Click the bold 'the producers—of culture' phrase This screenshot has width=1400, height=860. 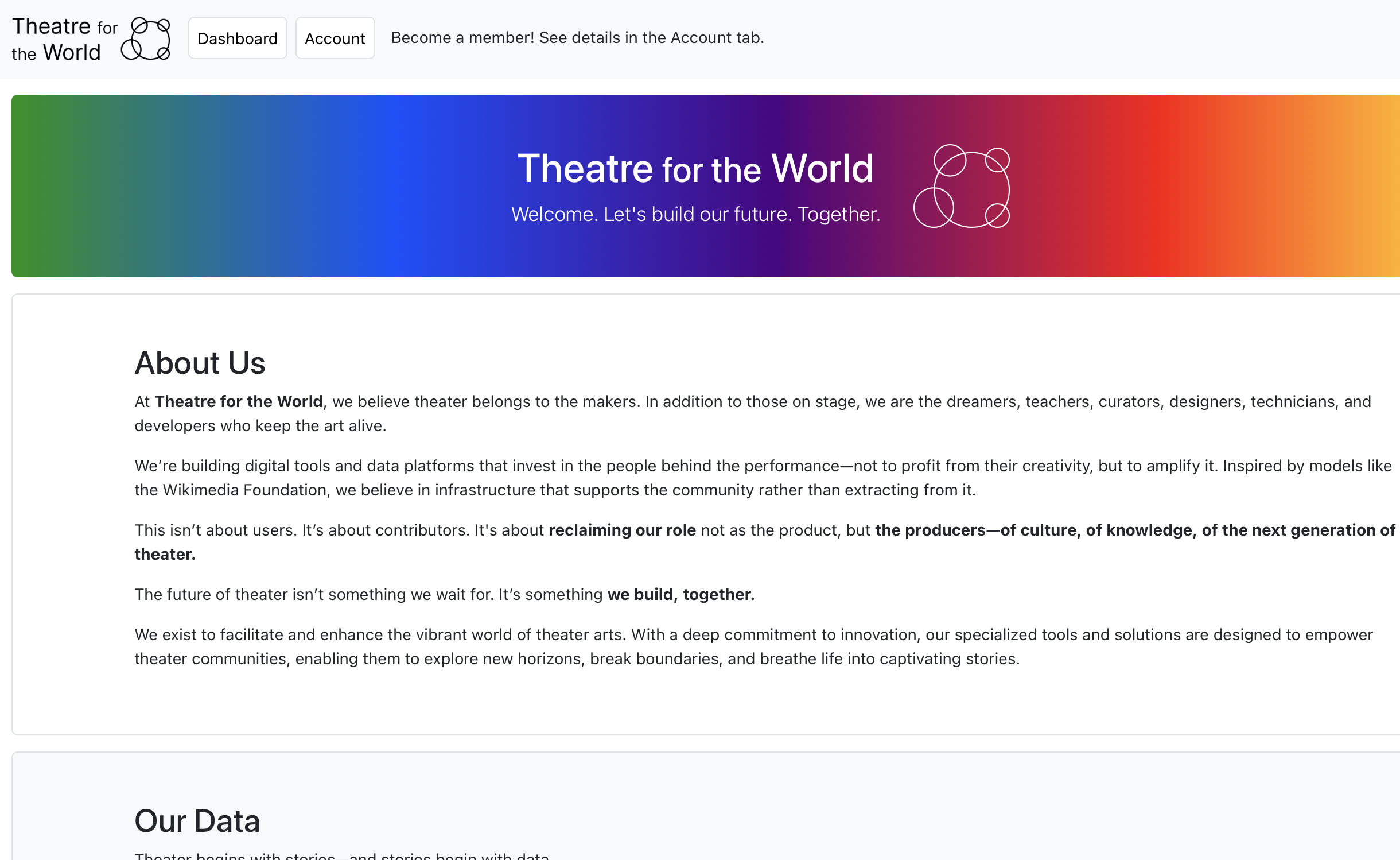click(x=975, y=530)
